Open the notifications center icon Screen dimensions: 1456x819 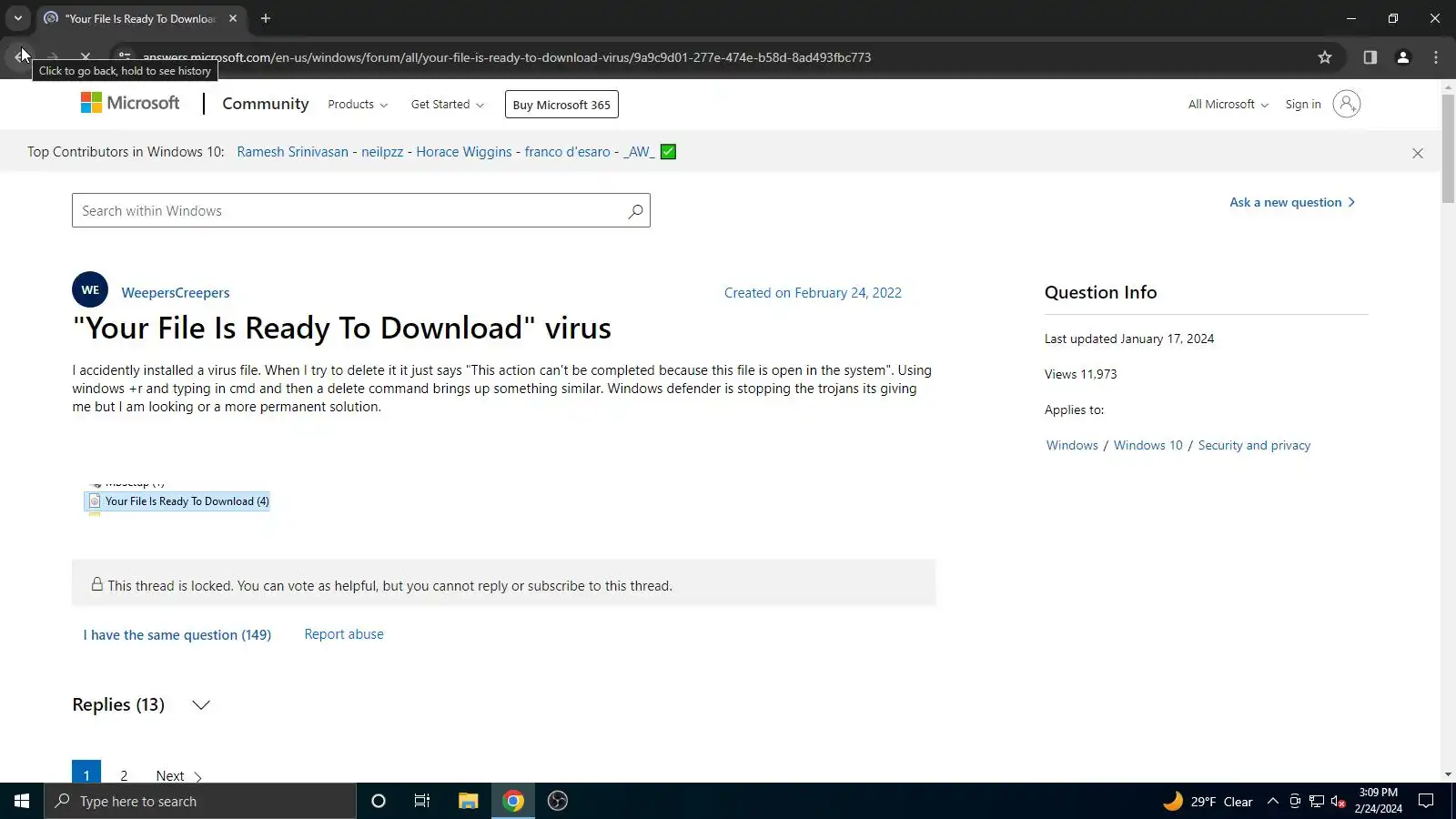[1426, 801]
